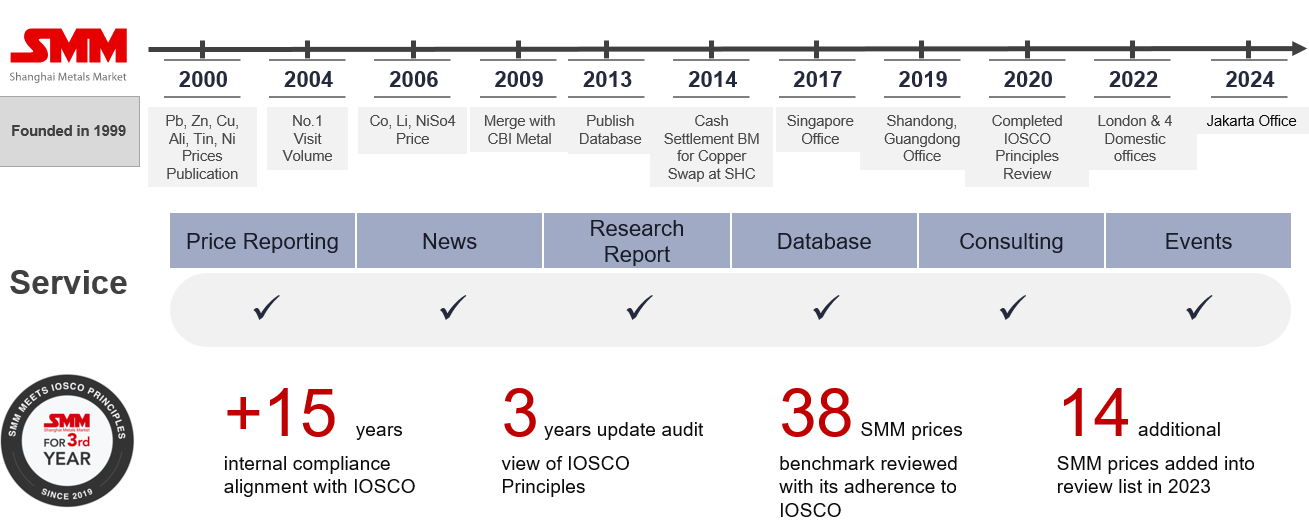Open the Consulting service header
1309x520 pixels.
[x=1011, y=241]
